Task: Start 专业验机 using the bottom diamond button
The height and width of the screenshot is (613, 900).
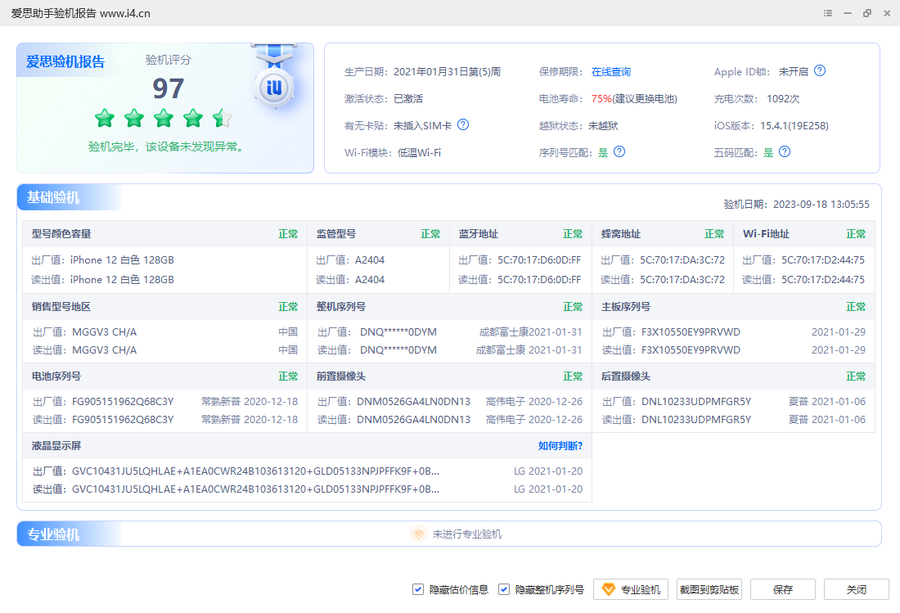Action: click(631, 589)
